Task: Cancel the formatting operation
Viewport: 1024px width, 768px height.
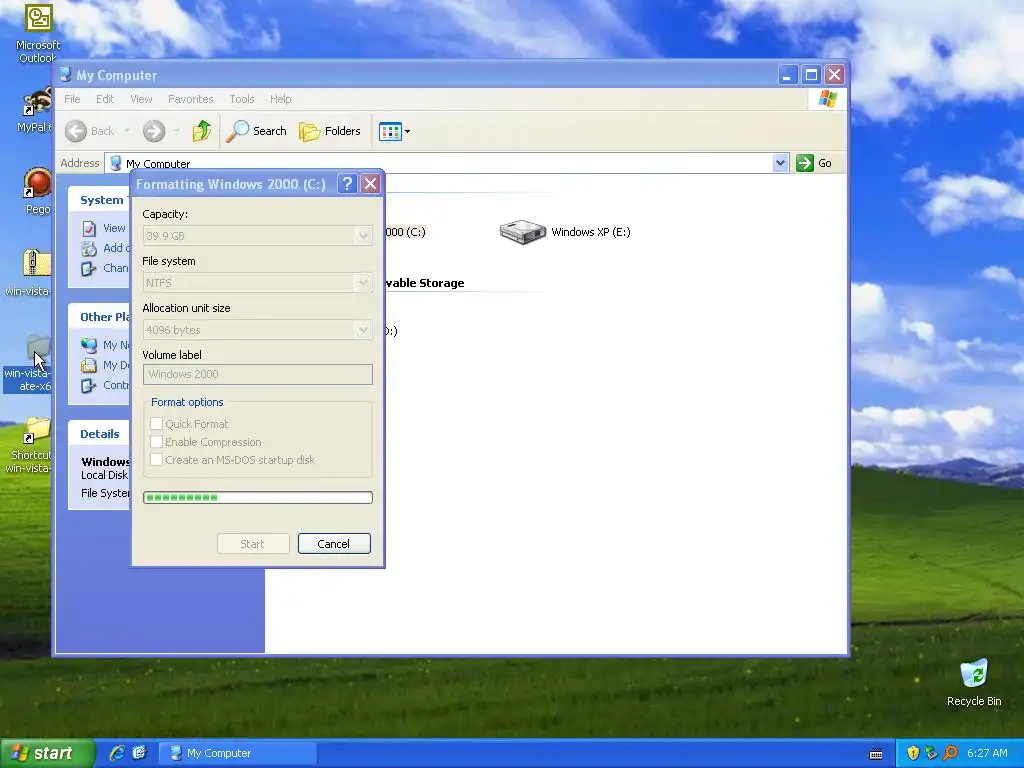Action: tap(334, 544)
